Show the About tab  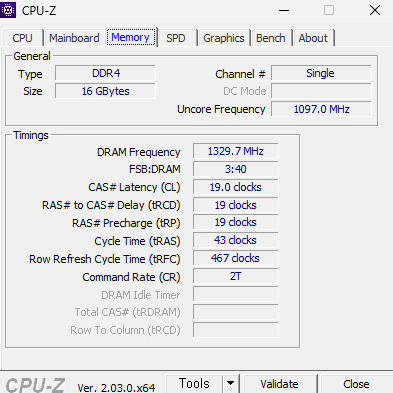[313, 38]
